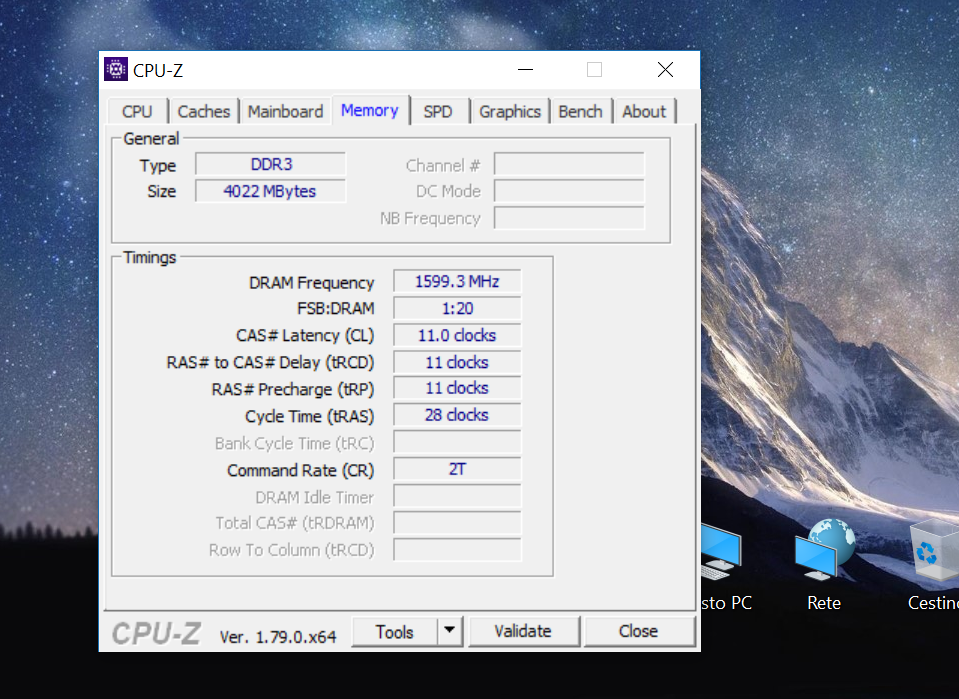Screen dimensions: 959x699
Task: Click the empty NB Frequency field
Action: [569, 218]
